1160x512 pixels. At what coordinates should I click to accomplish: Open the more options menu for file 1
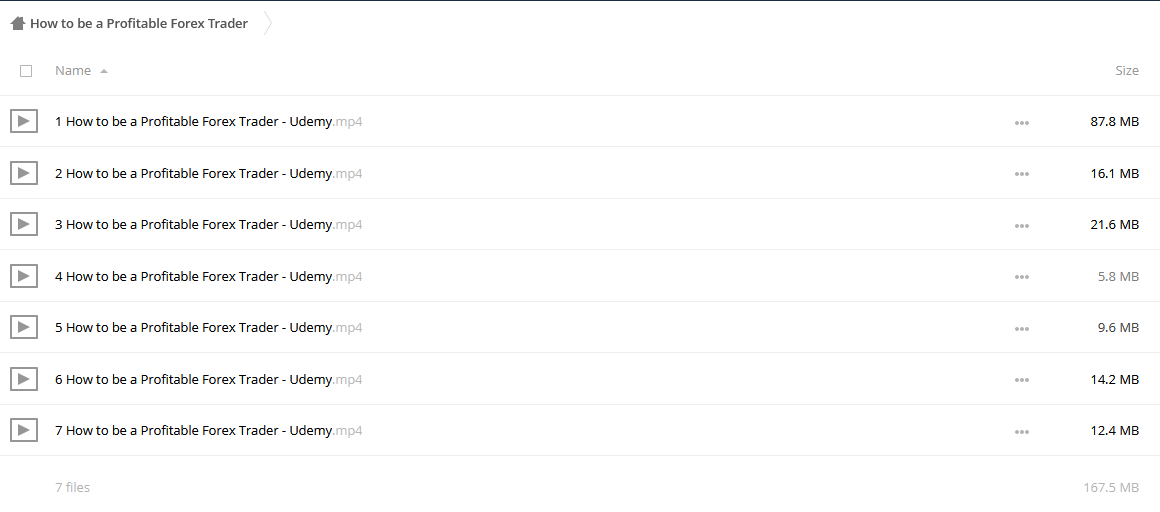point(1022,123)
